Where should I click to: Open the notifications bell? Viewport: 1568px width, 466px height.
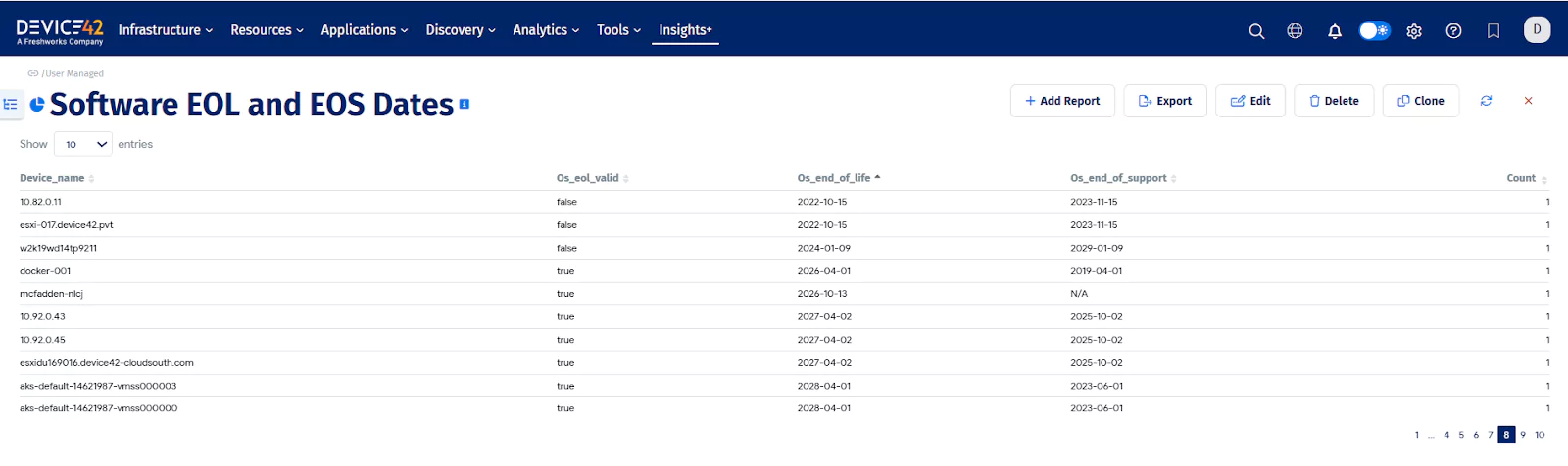pyautogui.click(x=1334, y=31)
